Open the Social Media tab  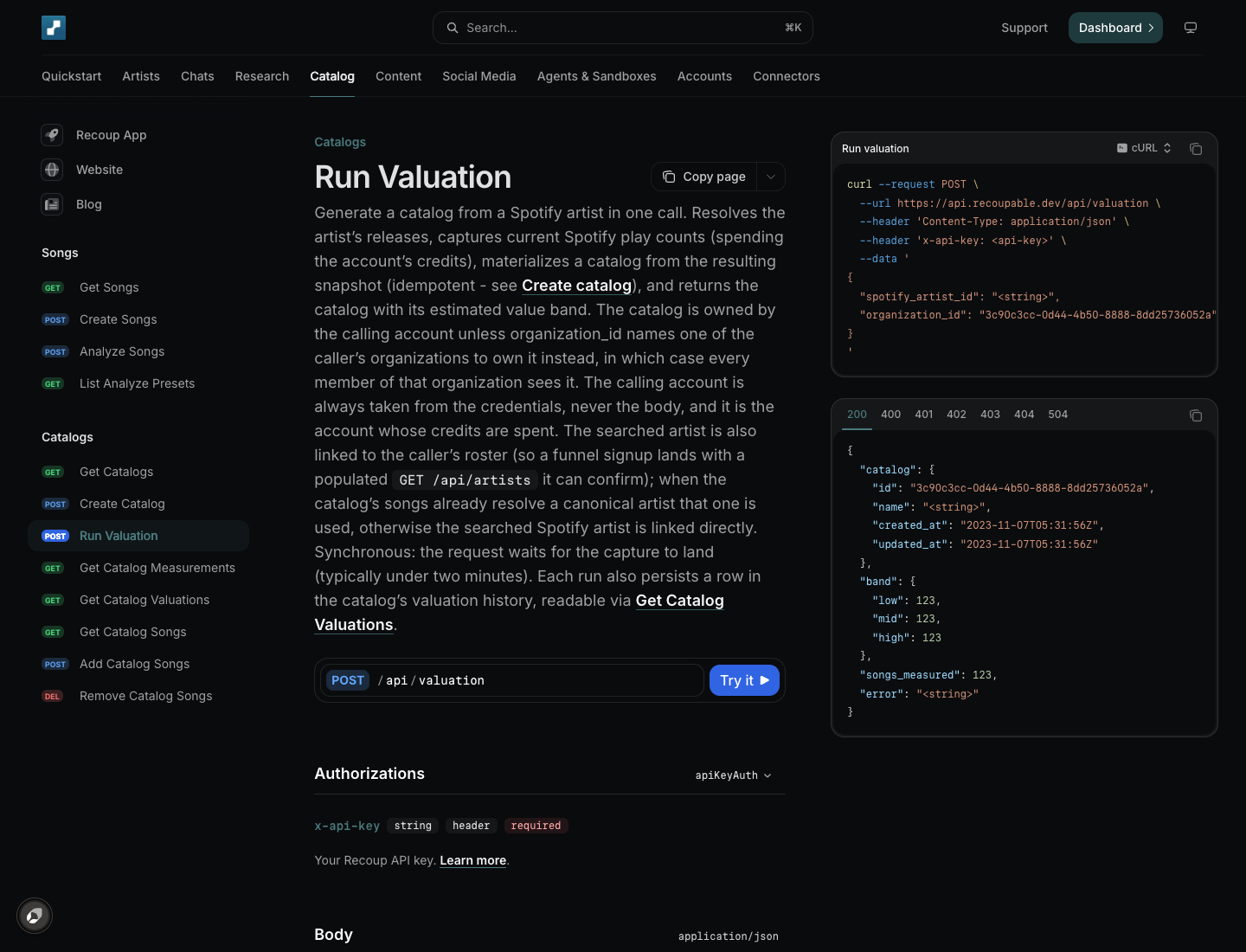479,76
